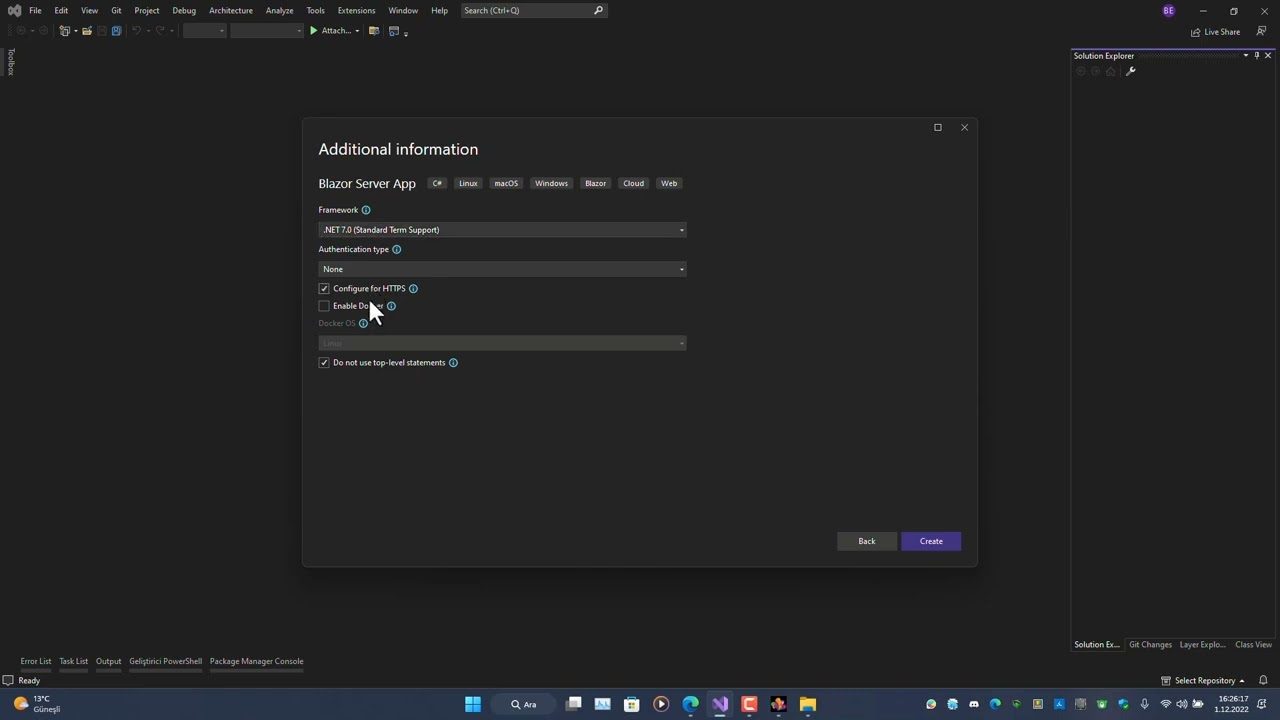Pin the Solution Explorer panel
The height and width of the screenshot is (720, 1280).
tap(1257, 56)
